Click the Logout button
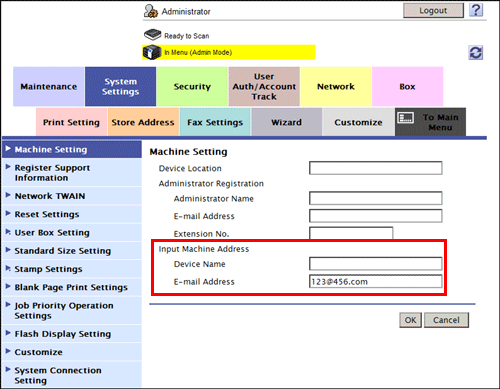This screenshot has height=389, width=500. 433,11
